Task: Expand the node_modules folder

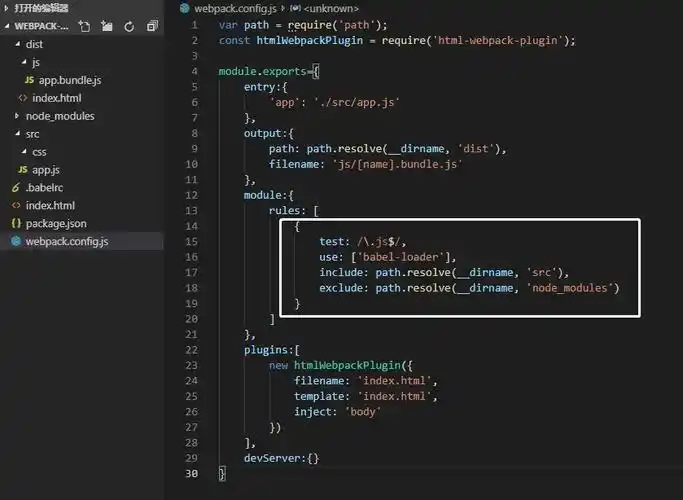Action: (17, 116)
